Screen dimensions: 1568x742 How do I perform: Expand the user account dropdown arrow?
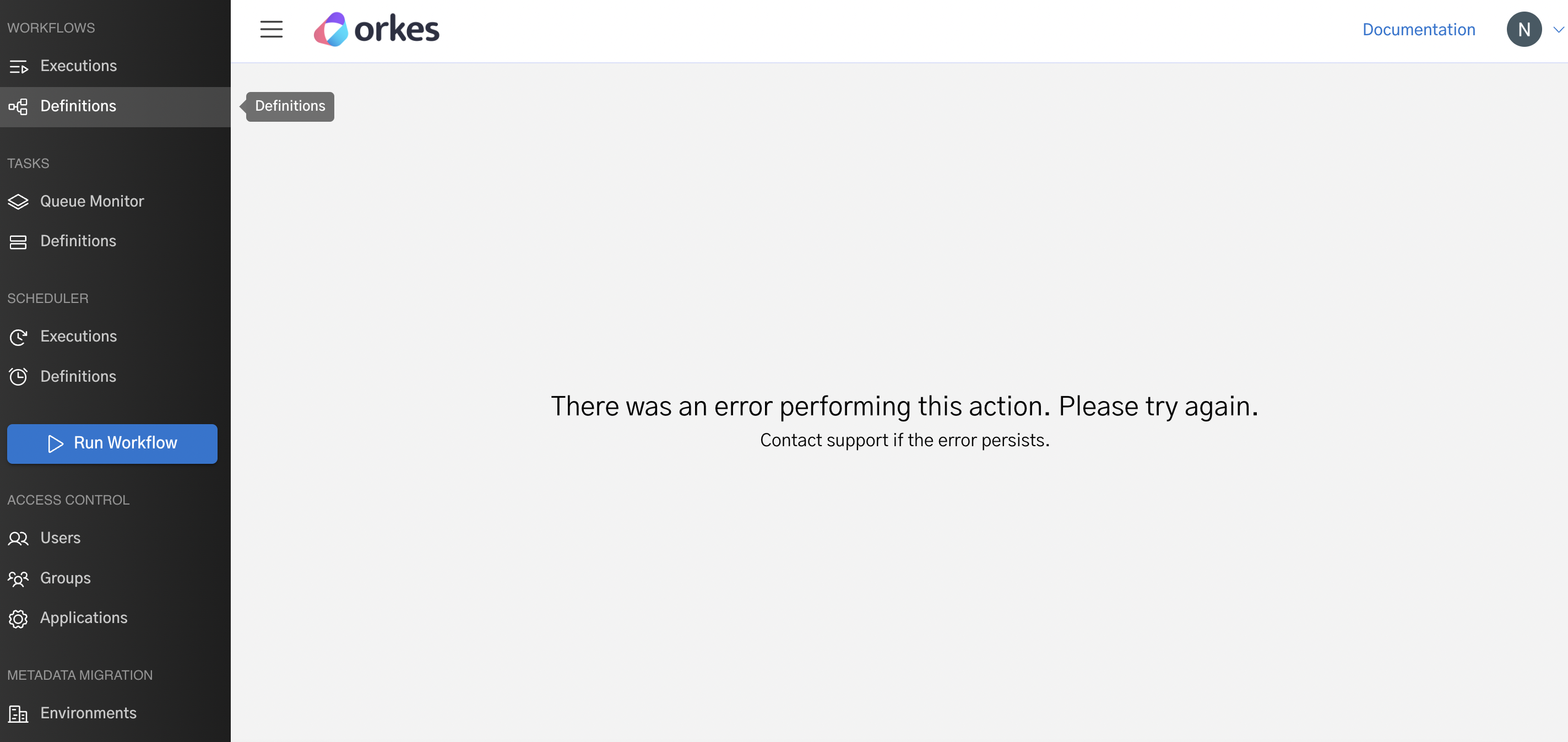coord(1558,30)
